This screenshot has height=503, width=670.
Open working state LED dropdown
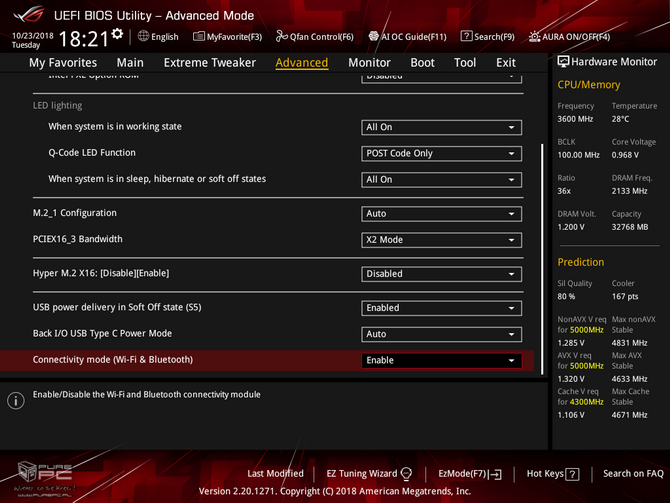(441, 127)
